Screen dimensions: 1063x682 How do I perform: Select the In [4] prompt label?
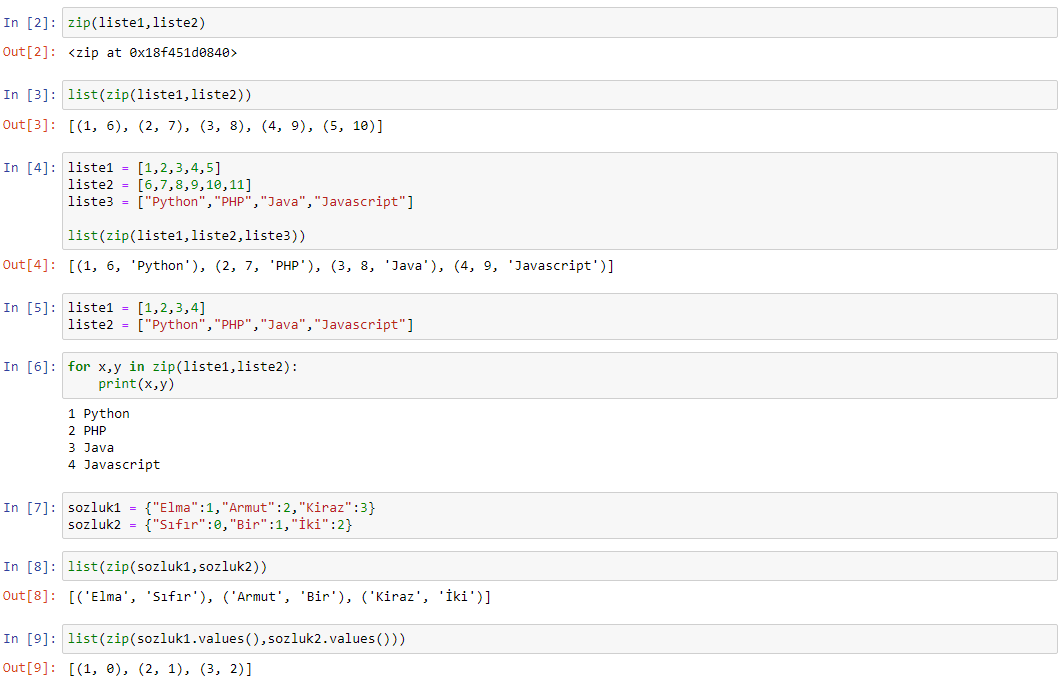point(29,167)
